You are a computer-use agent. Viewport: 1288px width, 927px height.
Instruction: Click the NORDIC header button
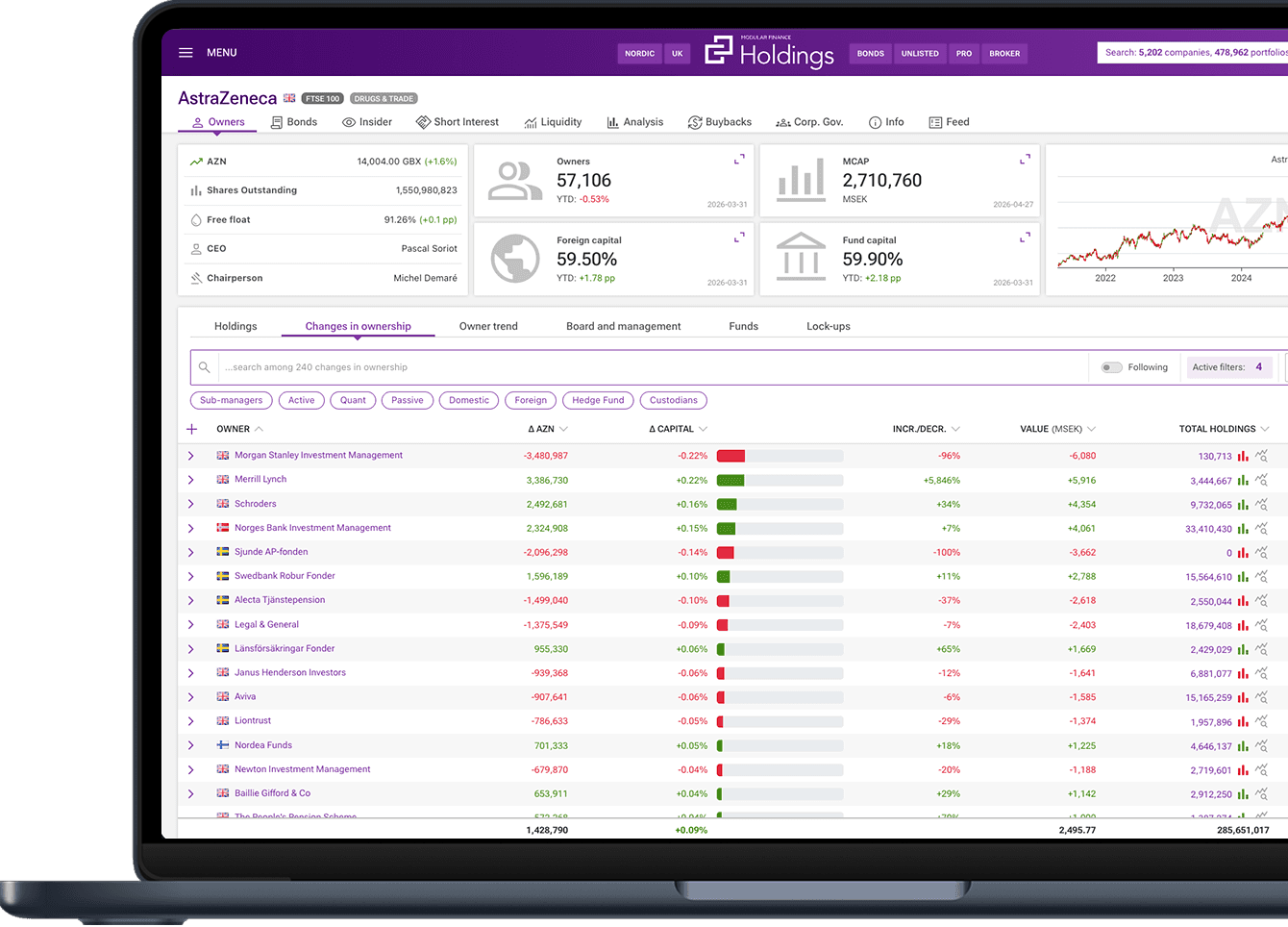639,54
